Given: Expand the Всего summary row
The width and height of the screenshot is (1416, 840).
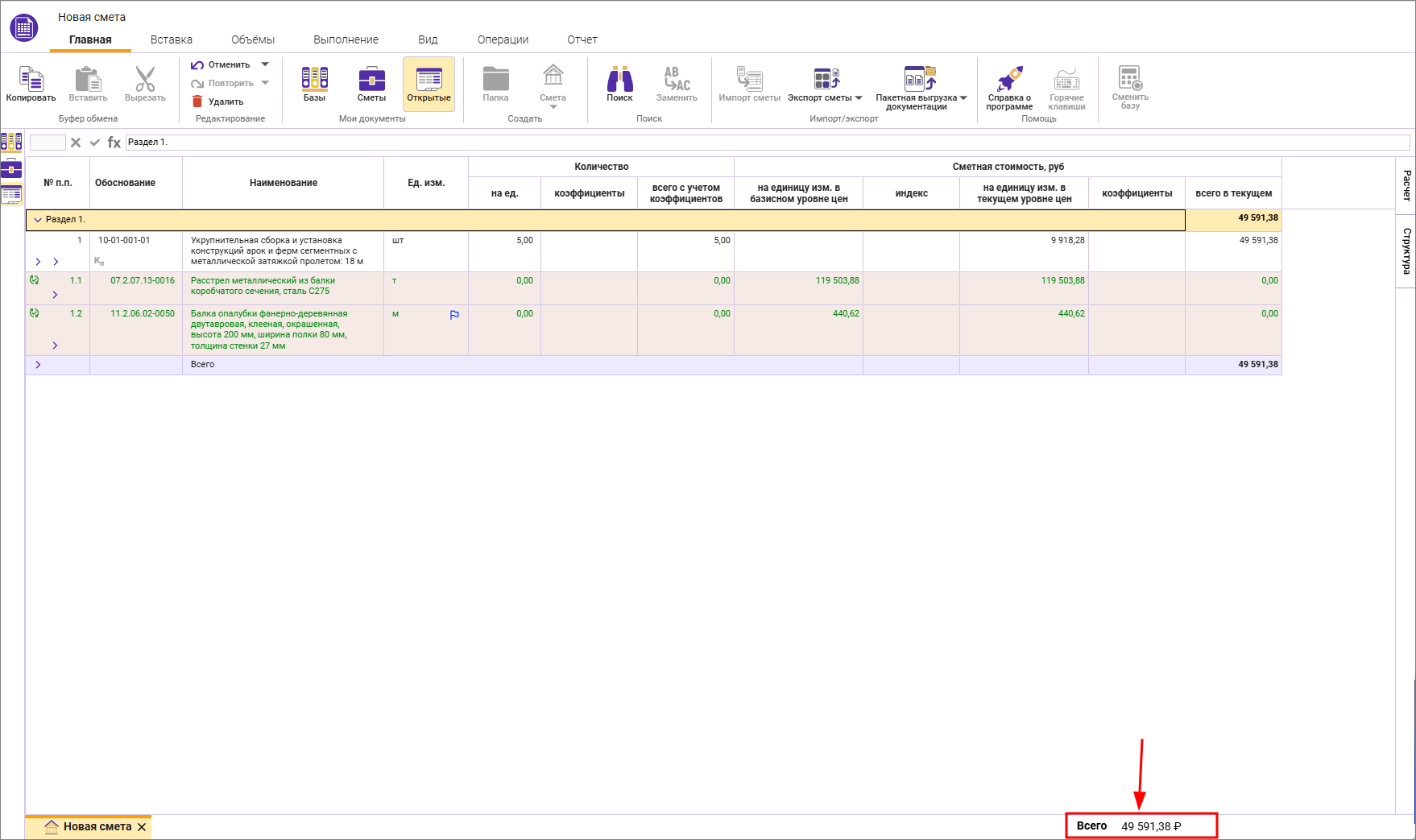Looking at the screenshot, I should pyautogui.click(x=38, y=365).
